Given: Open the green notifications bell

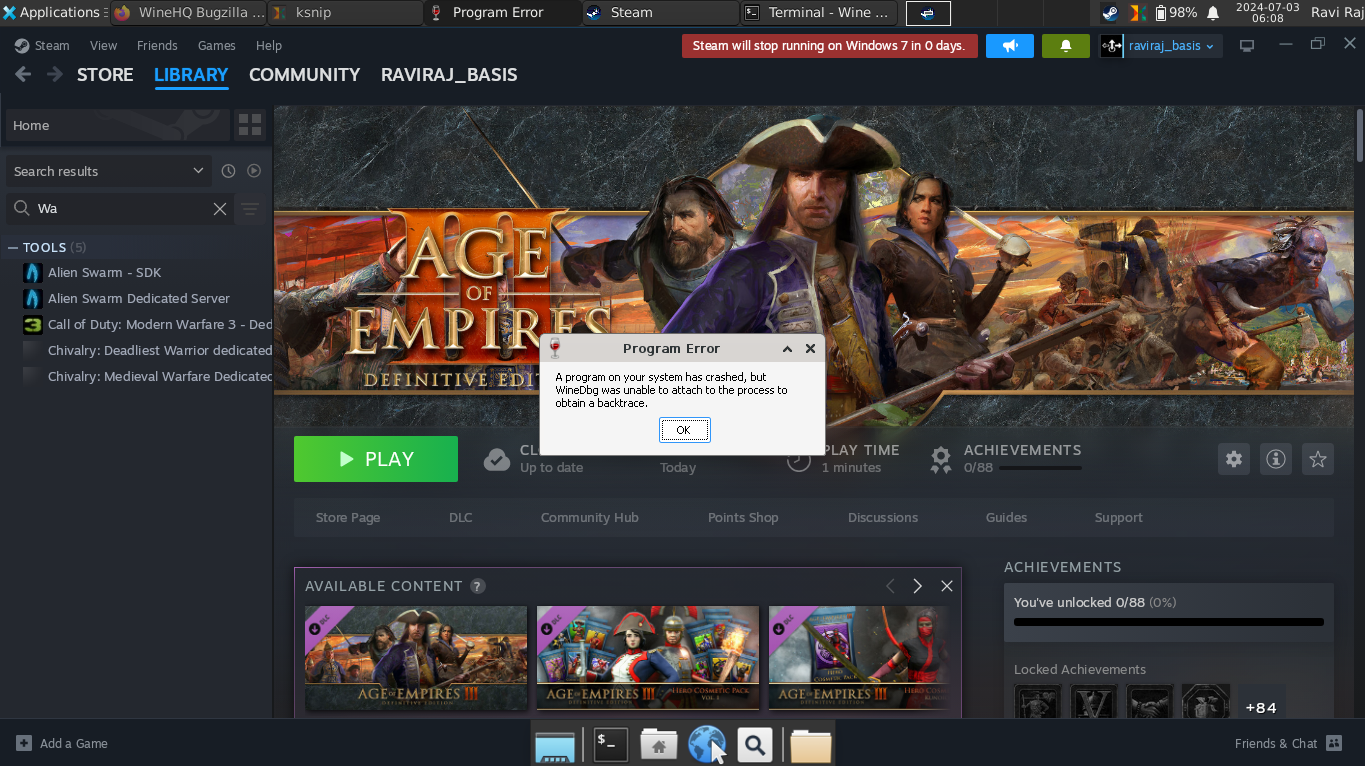Looking at the screenshot, I should [x=1065, y=46].
